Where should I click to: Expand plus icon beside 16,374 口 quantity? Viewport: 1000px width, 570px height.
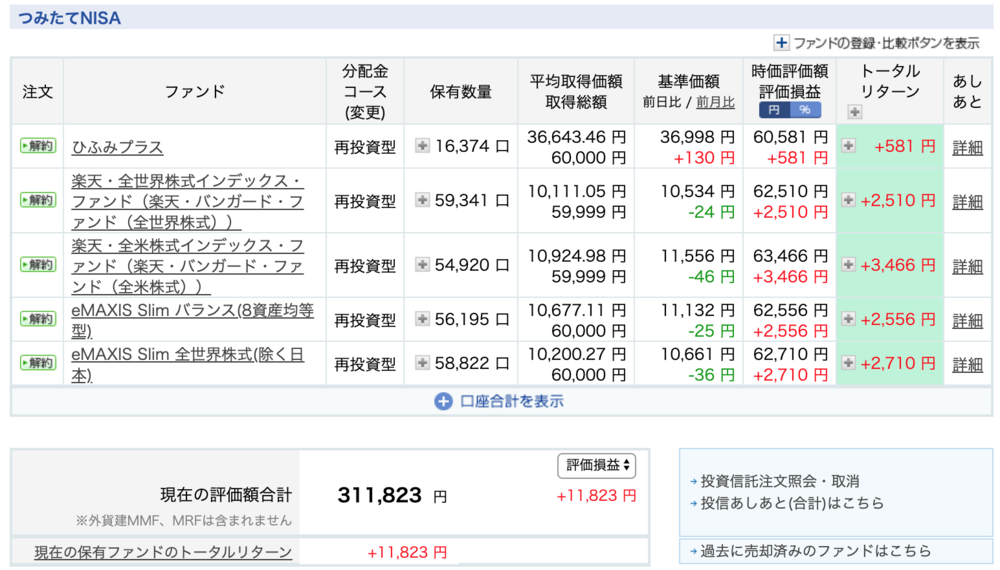(422, 146)
